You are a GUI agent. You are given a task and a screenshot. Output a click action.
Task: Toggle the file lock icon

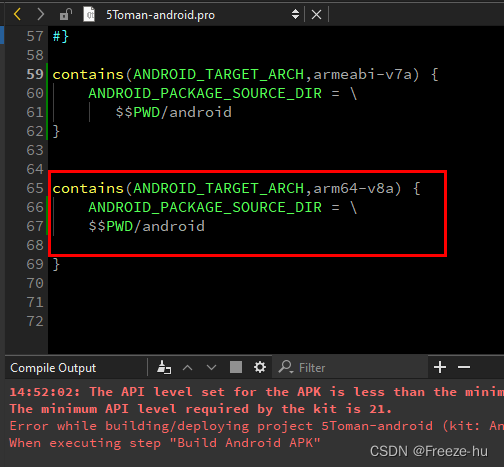[x=66, y=15]
